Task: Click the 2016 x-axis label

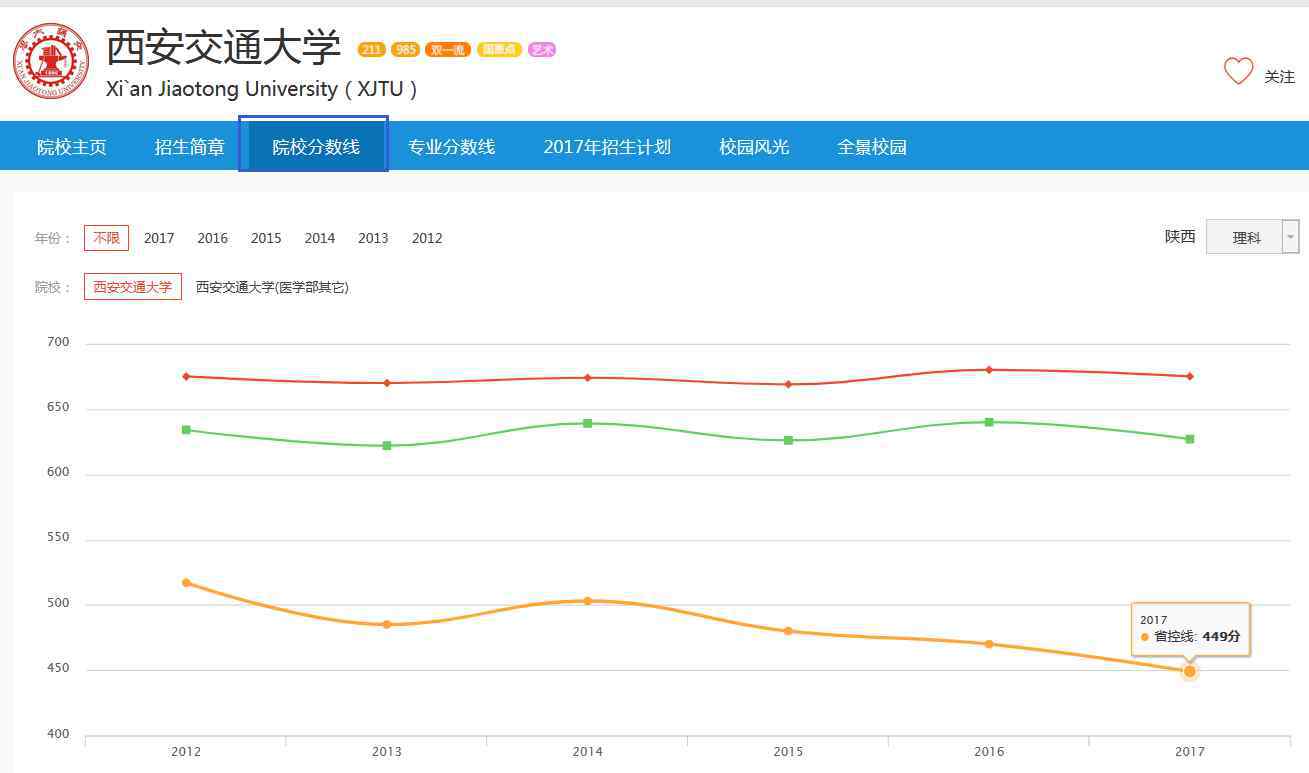Action: click(x=989, y=752)
